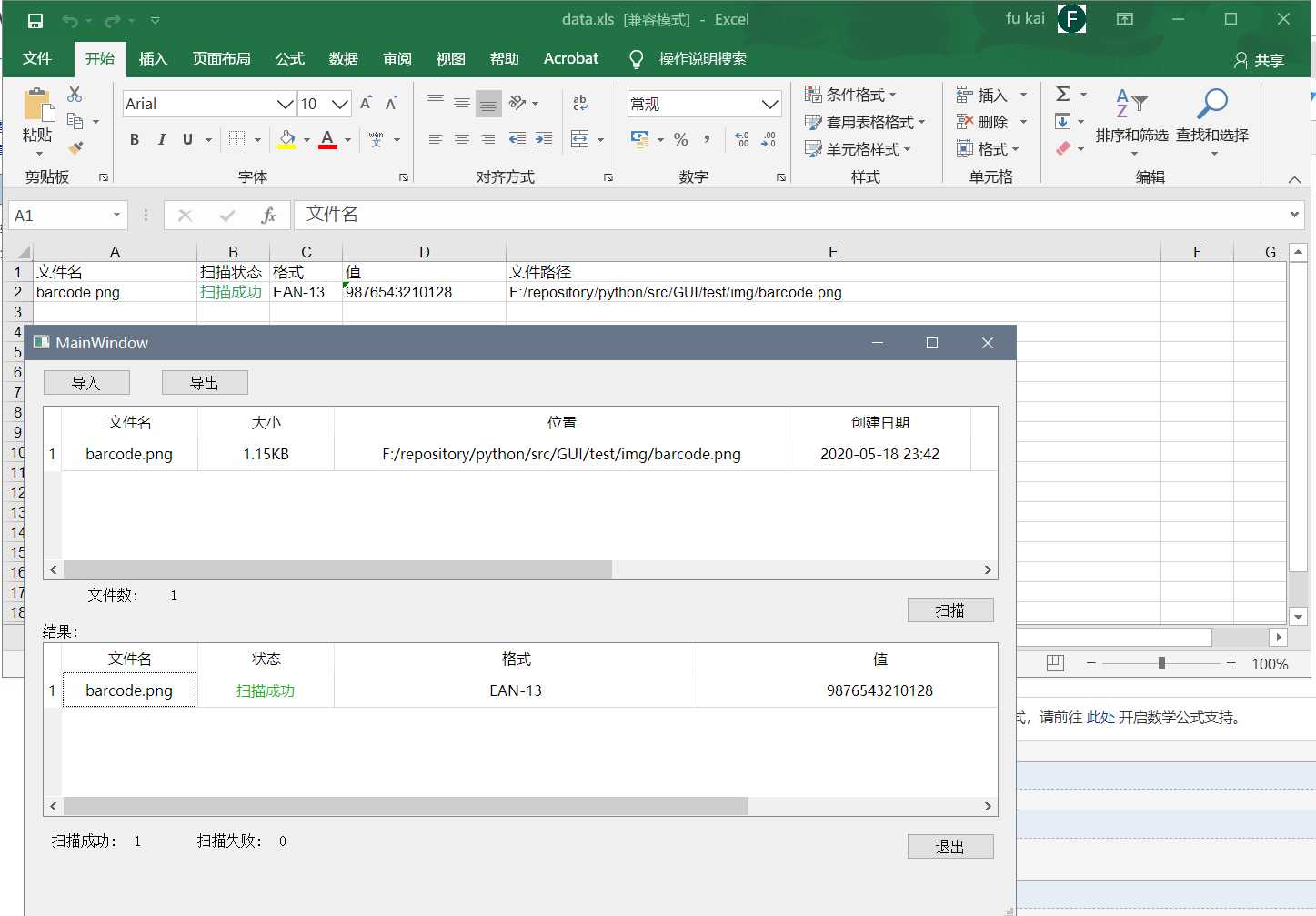1316x916 pixels.
Task: Click the 此处 link
Action: (x=1100, y=718)
